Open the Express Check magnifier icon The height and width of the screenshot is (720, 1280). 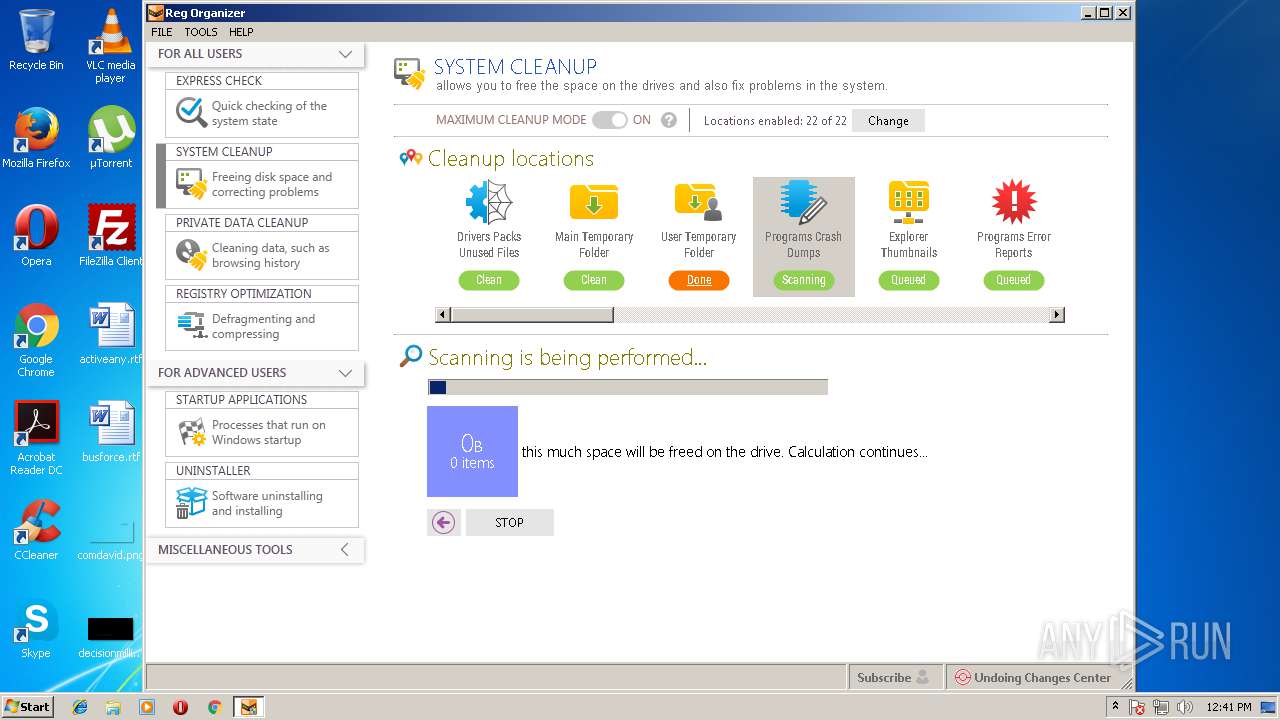(191, 113)
